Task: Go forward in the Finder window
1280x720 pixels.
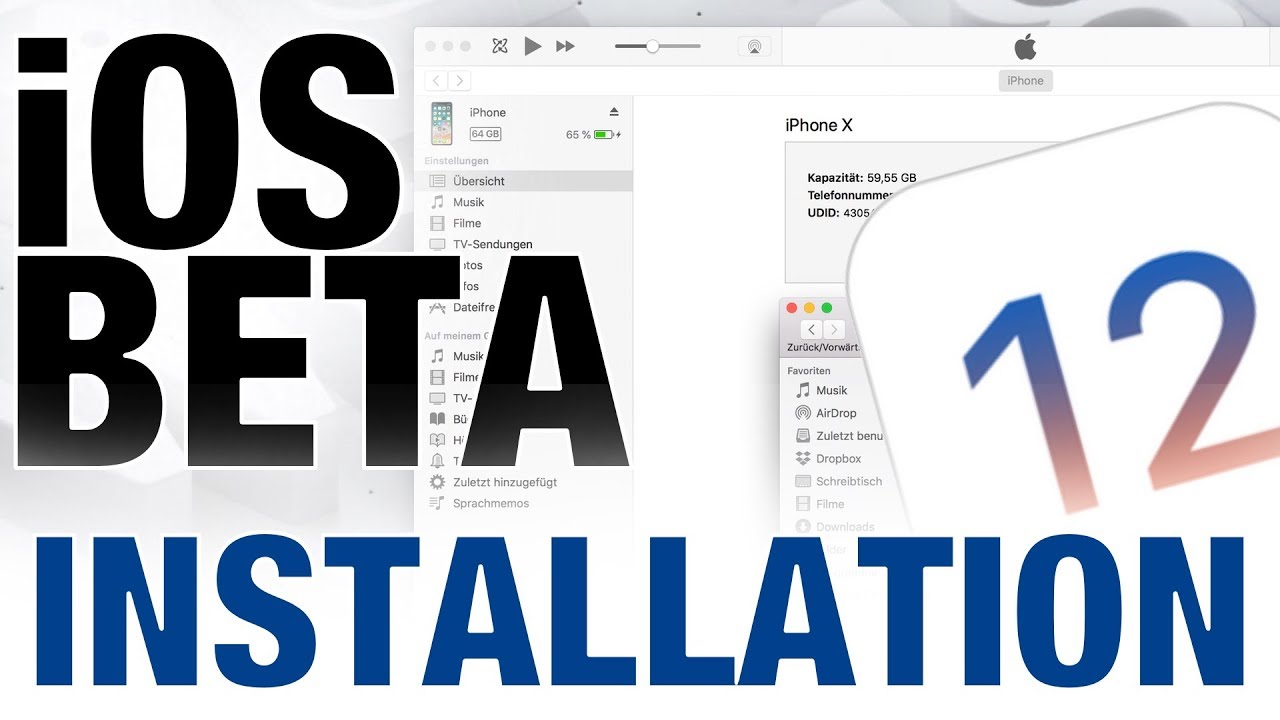Action: pyautogui.click(x=834, y=330)
